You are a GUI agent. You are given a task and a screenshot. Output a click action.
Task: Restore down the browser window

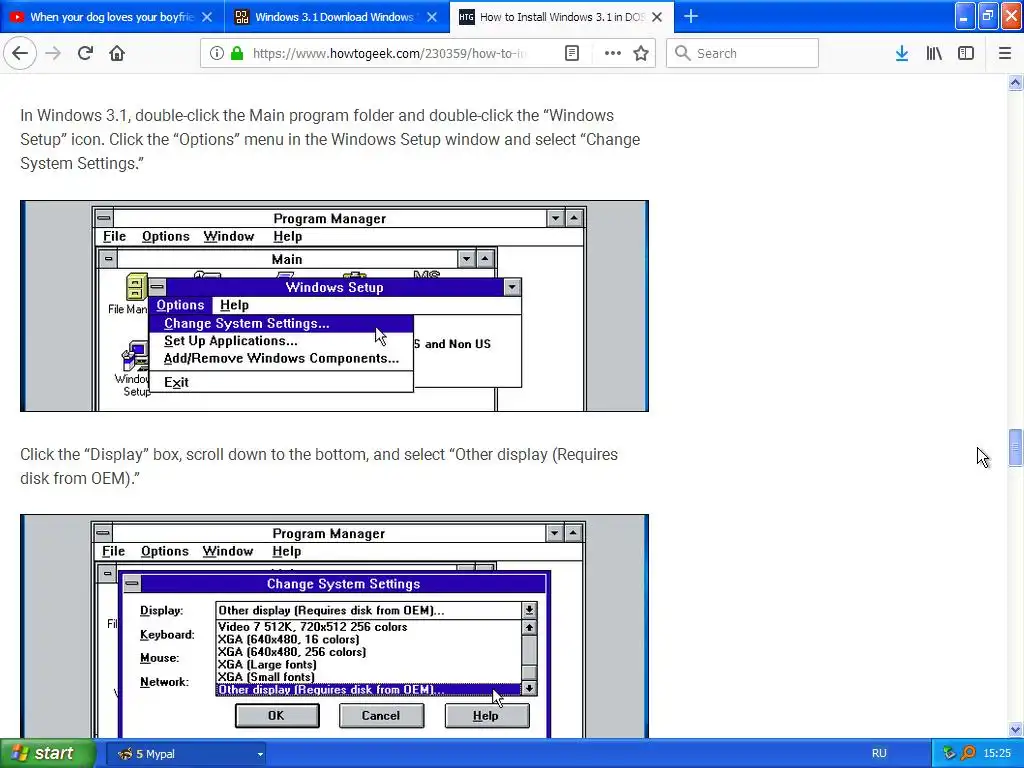point(988,16)
